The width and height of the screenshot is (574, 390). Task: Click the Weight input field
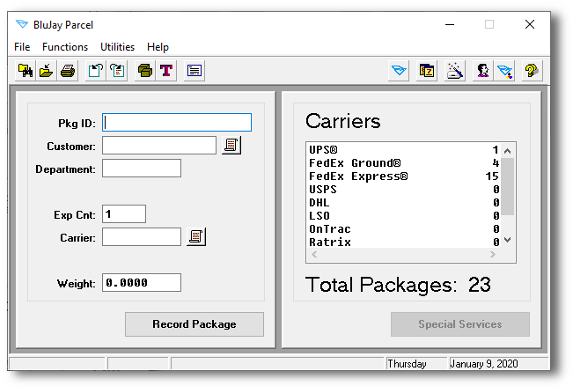point(141,282)
